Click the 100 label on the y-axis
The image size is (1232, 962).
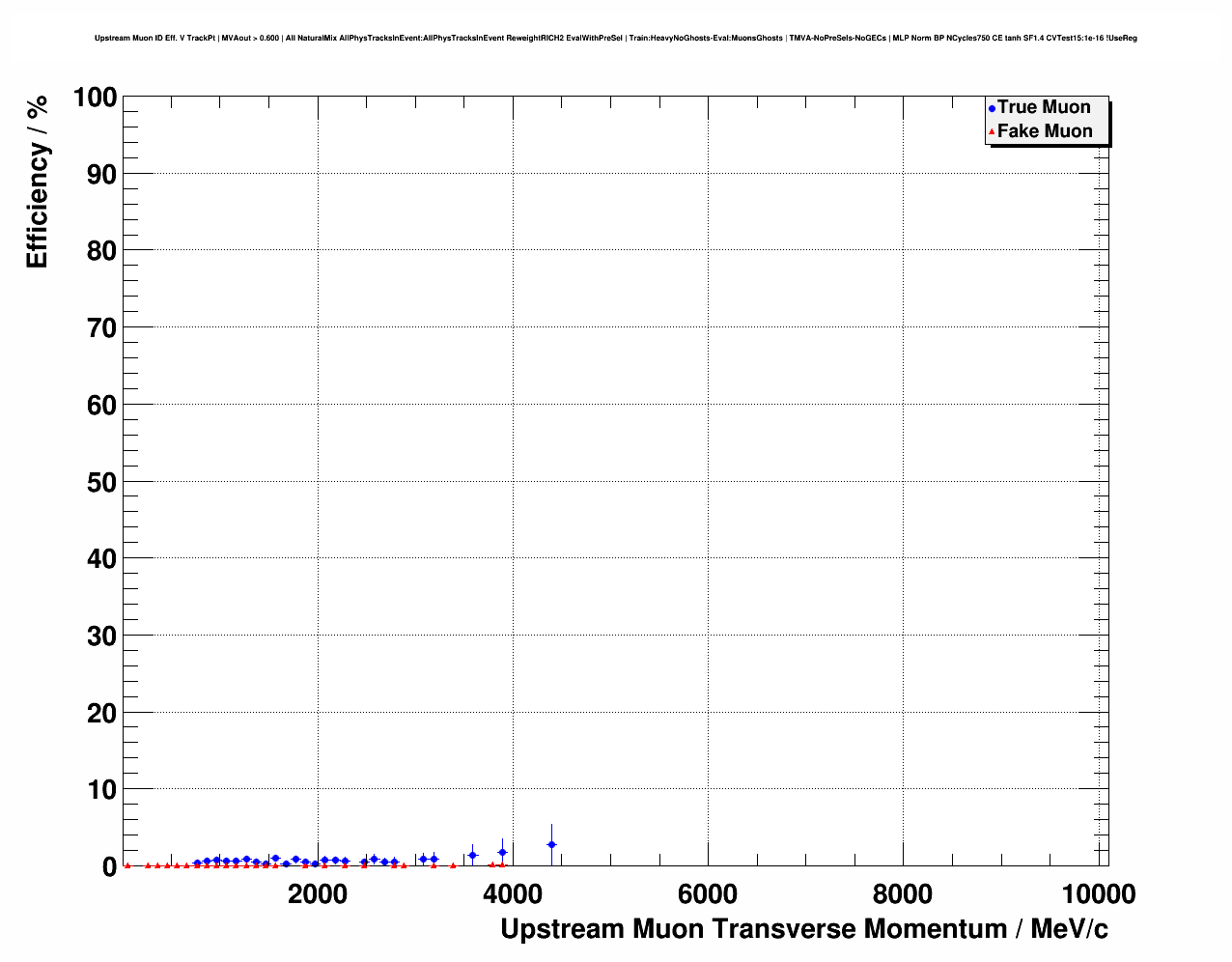pos(95,98)
